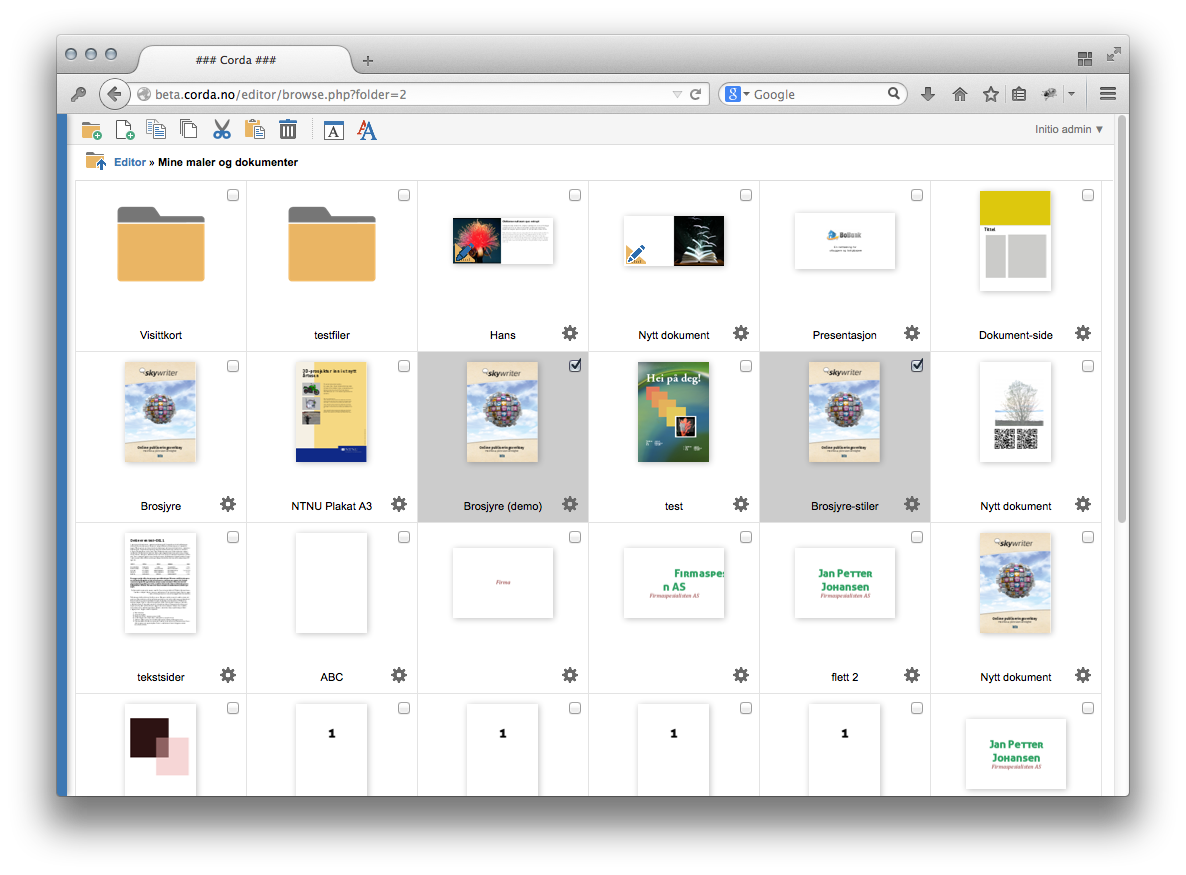
Task: Open a new browser tab
Action: point(368,61)
